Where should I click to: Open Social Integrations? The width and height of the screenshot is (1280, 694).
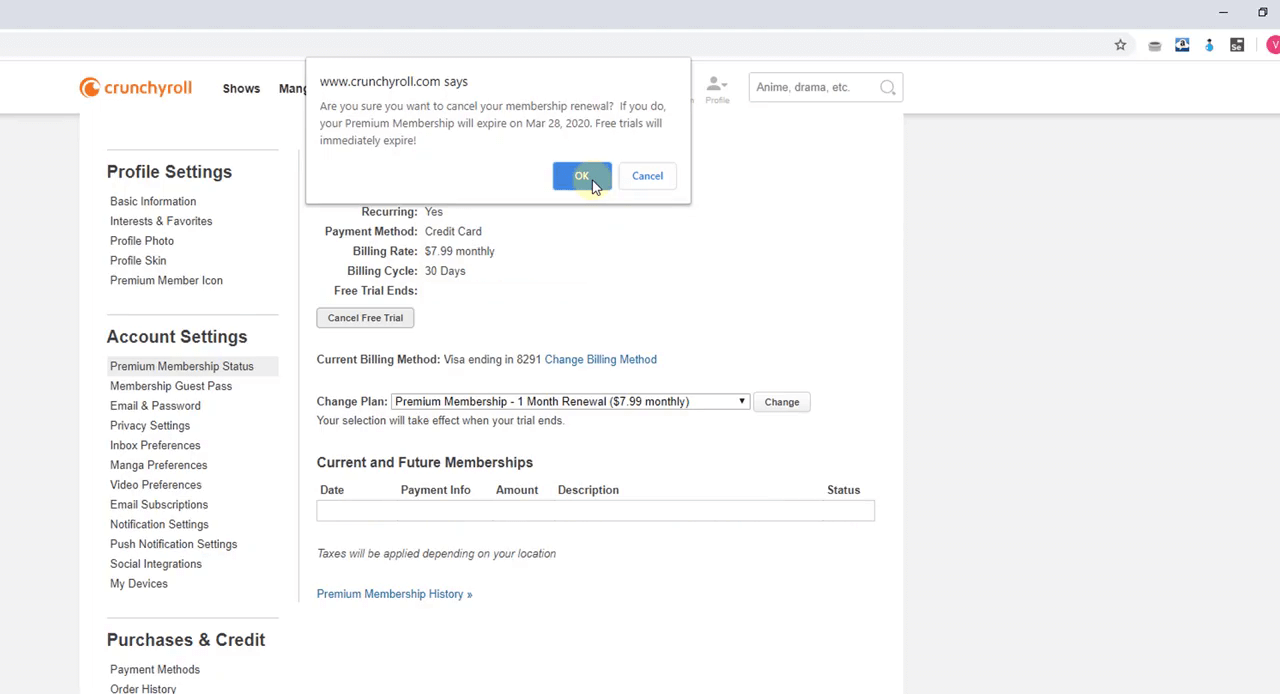coord(156,564)
